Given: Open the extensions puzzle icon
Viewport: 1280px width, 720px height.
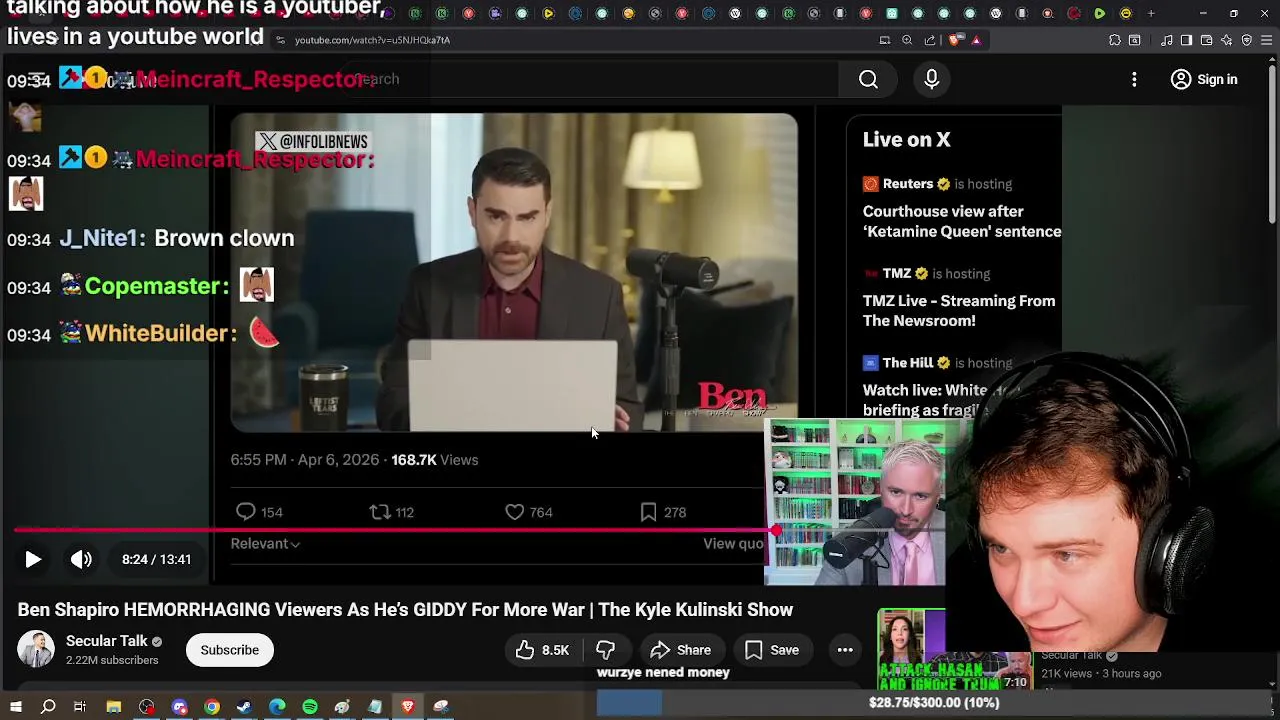Looking at the screenshot, I should (x=1115, y=40).
